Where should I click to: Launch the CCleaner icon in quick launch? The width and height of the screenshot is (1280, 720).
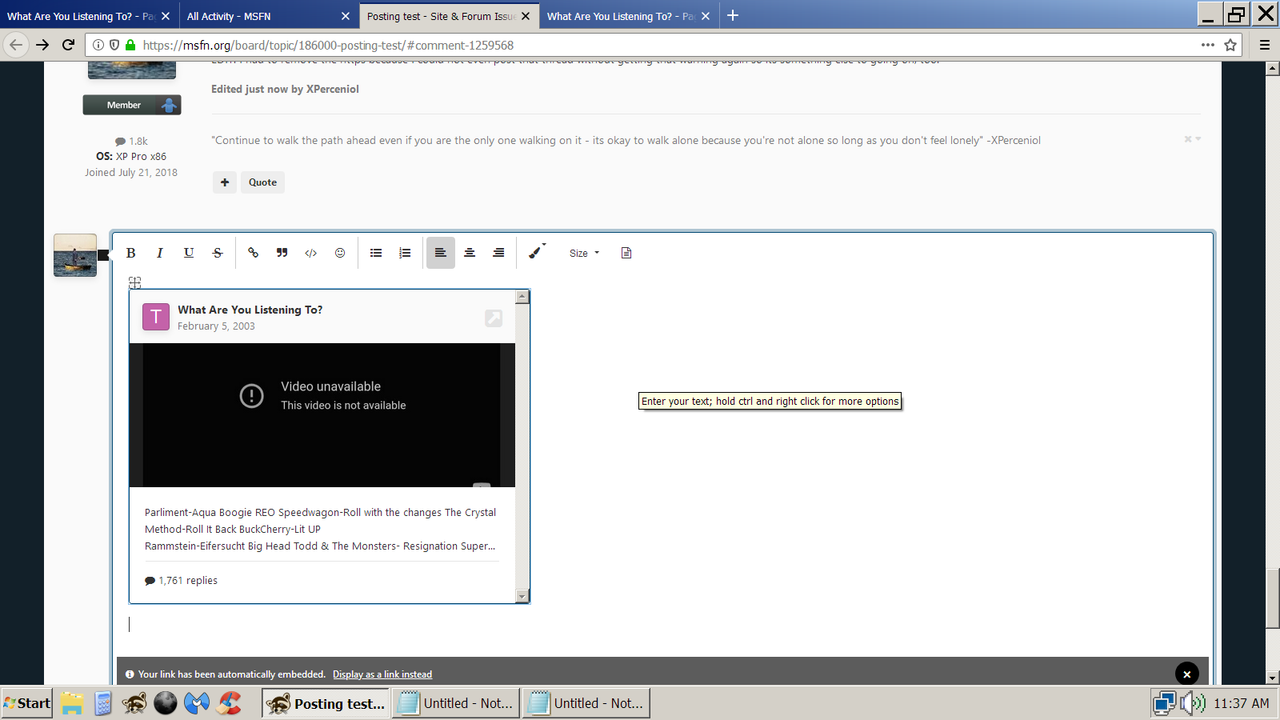230,703
